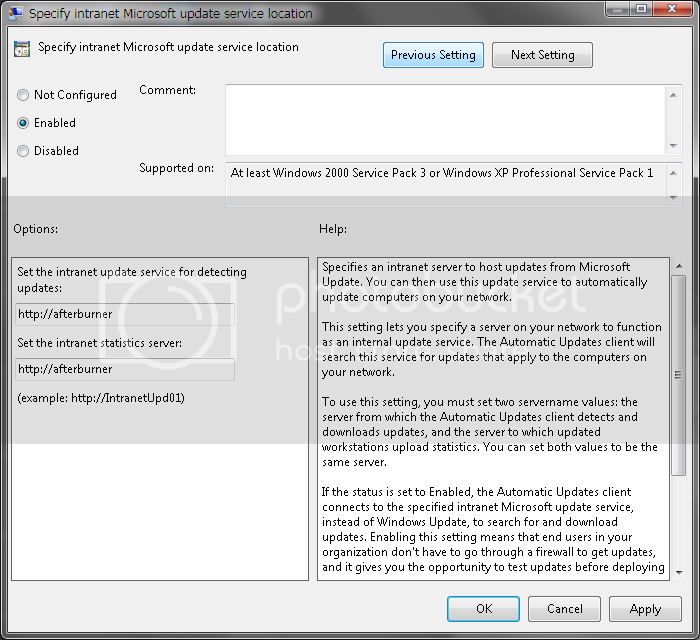
Task: Click the setting title beside the policy icon
Action: pyautogui.click(x=168, y=47)
